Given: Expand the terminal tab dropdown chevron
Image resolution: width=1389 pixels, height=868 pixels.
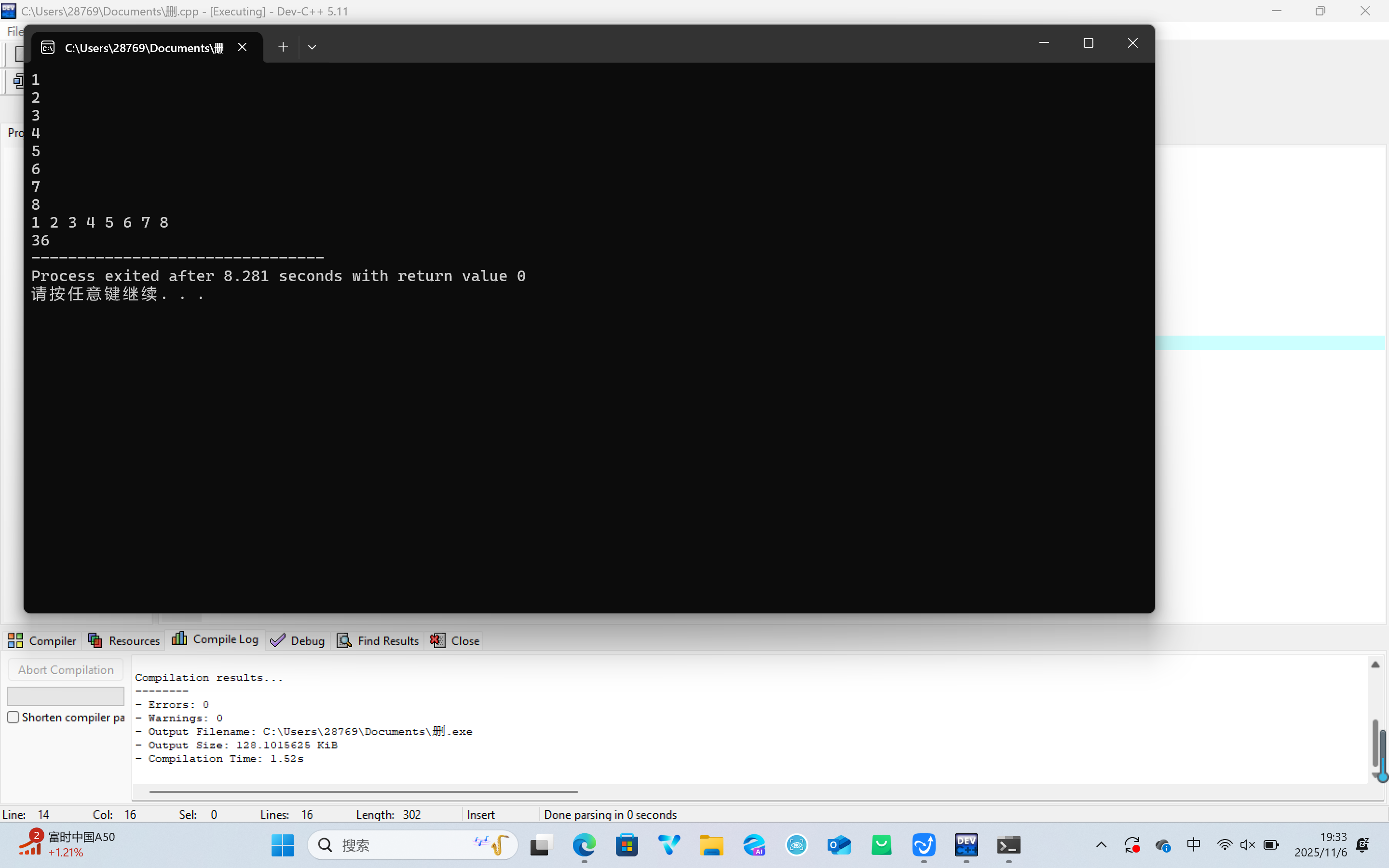Looking at the screenshot, I should click(x=312, y=47).
